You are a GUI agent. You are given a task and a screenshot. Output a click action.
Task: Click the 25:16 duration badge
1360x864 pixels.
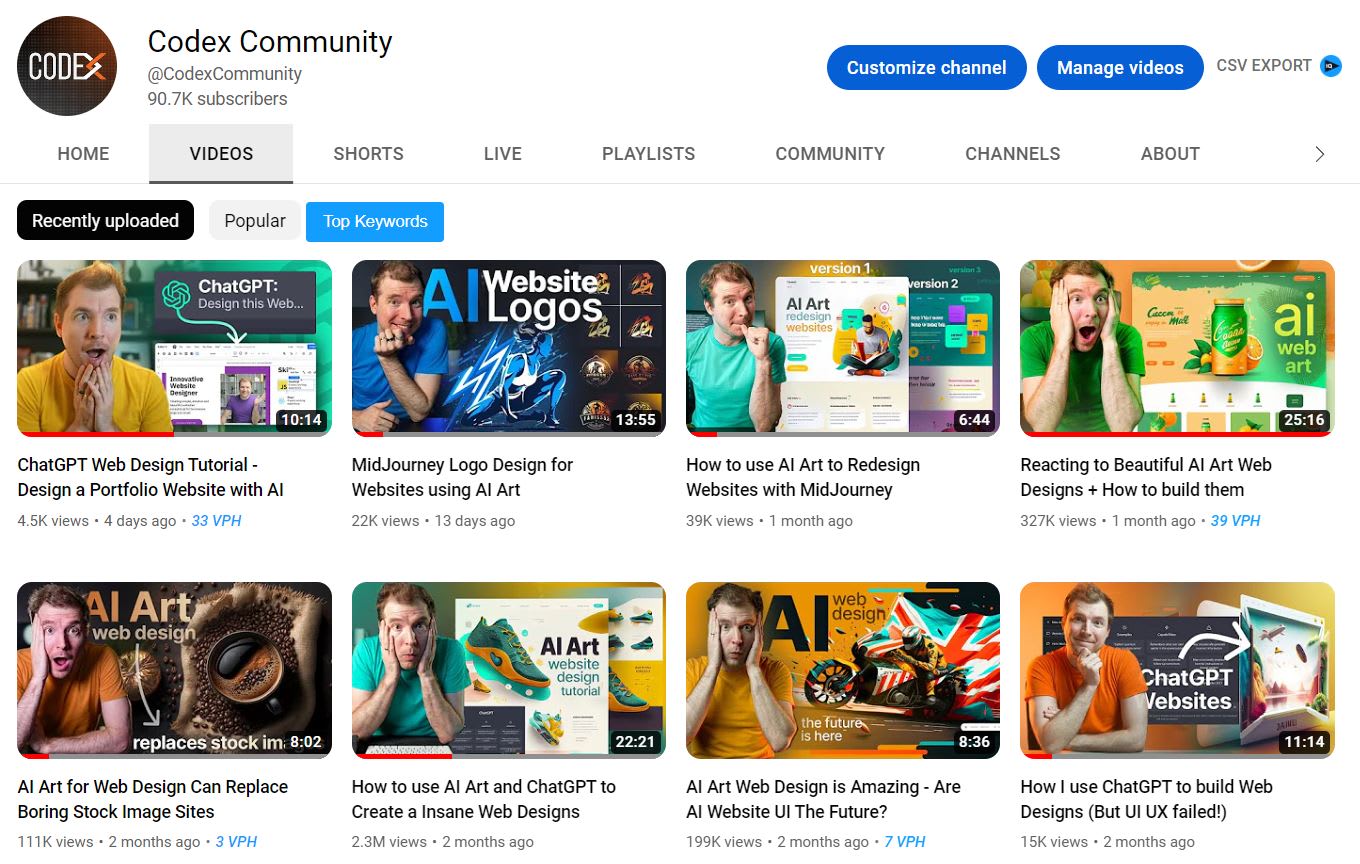click(1304, 420)
